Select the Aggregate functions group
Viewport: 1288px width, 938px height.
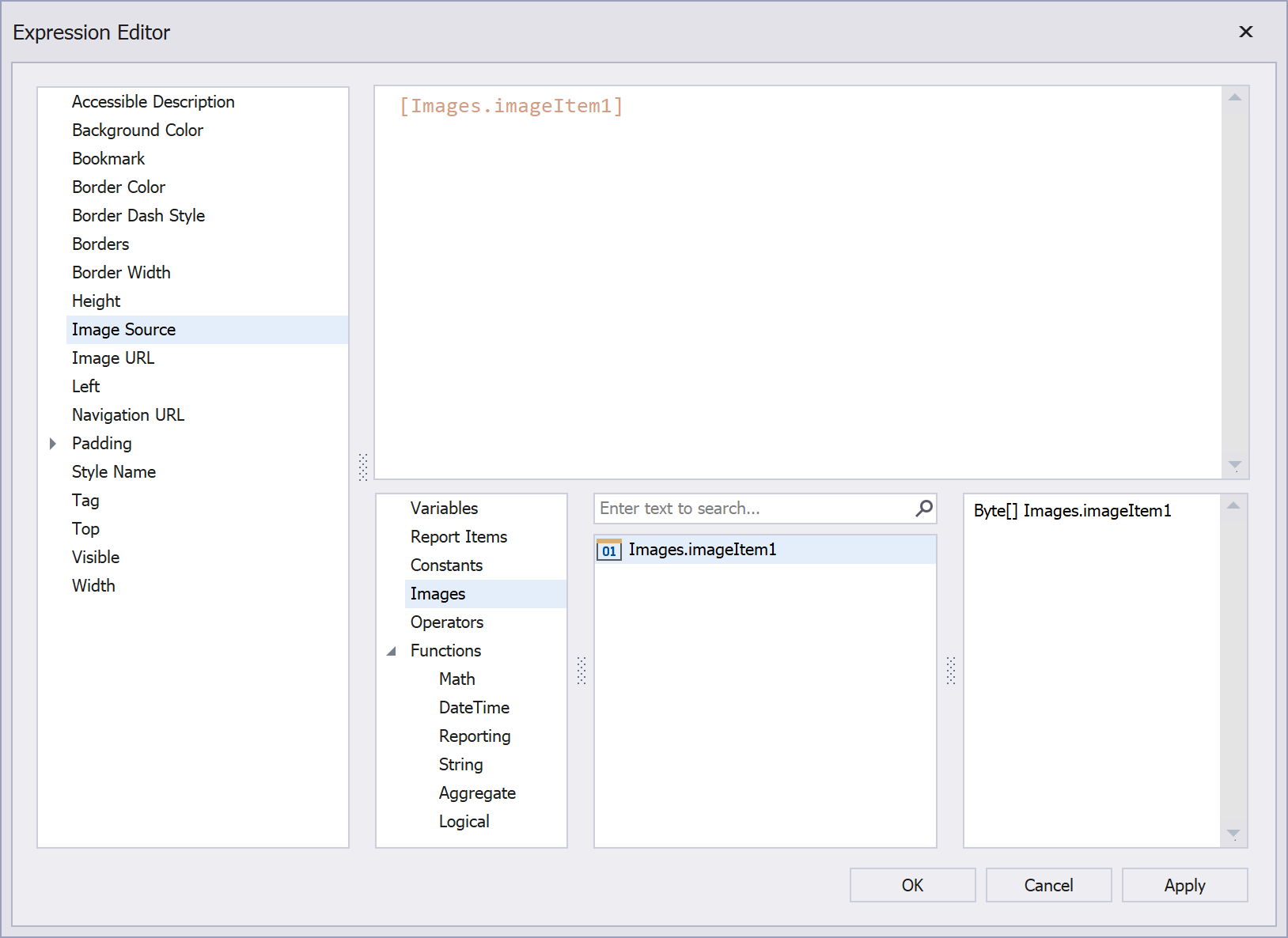tap(477, 793)
